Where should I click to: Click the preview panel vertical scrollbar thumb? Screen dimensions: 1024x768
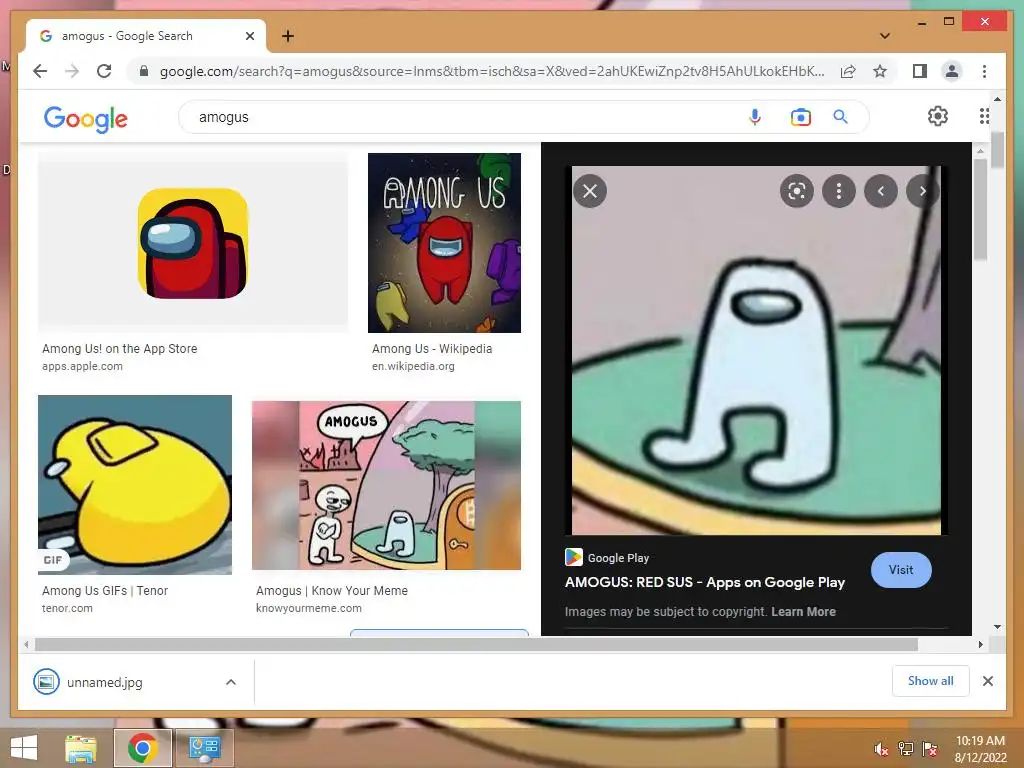980,210
